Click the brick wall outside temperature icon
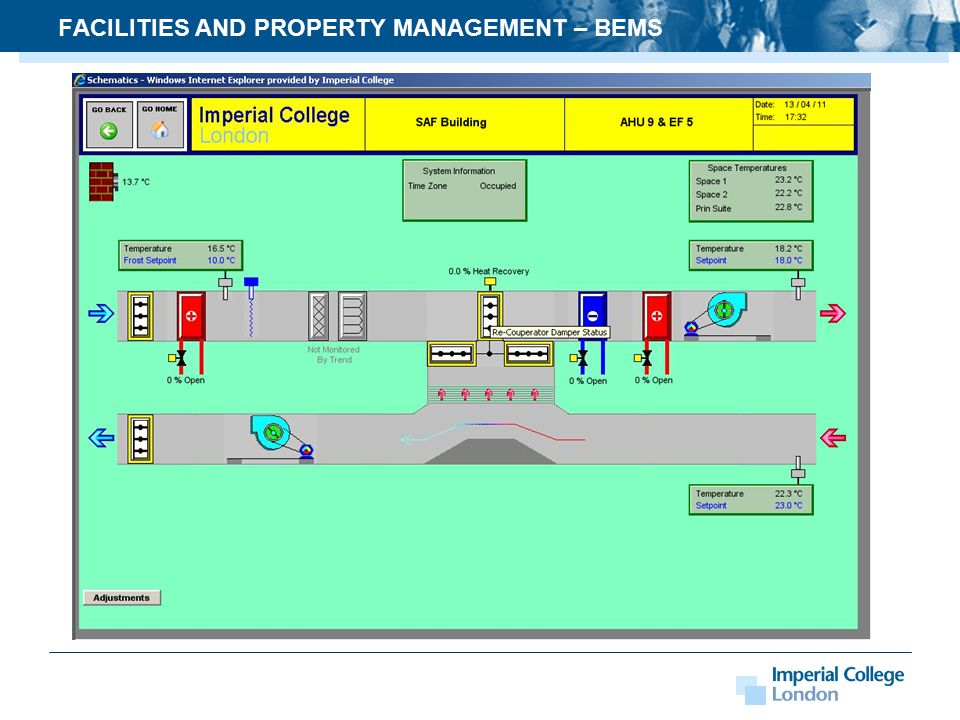This screenshot has width=960, height=720. coord(103,182)
